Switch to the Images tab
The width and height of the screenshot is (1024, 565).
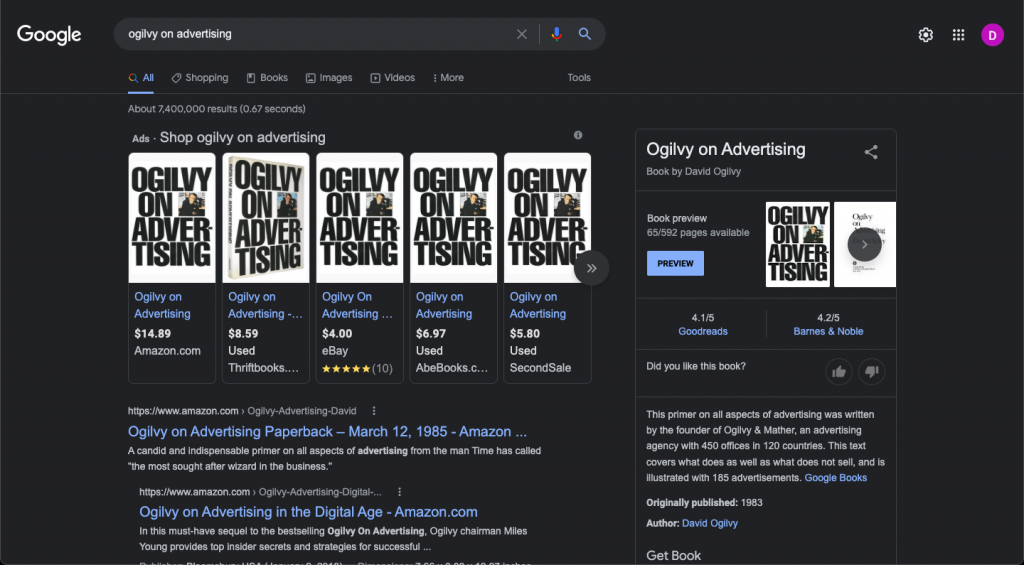pyautogui.click(x=329, y=78)
